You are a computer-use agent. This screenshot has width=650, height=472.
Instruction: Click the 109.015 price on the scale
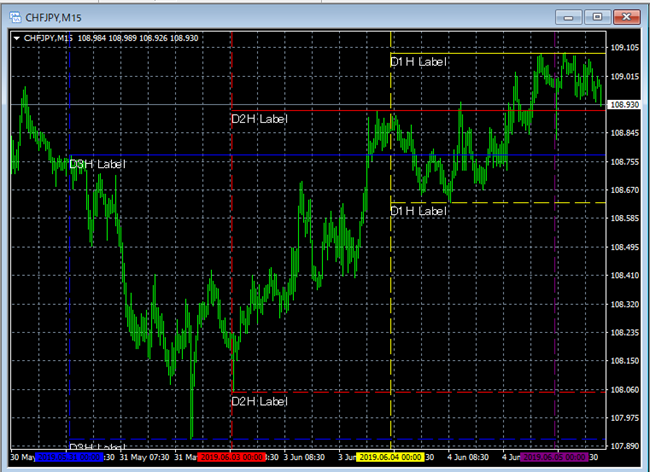click(x=625, y=77)
